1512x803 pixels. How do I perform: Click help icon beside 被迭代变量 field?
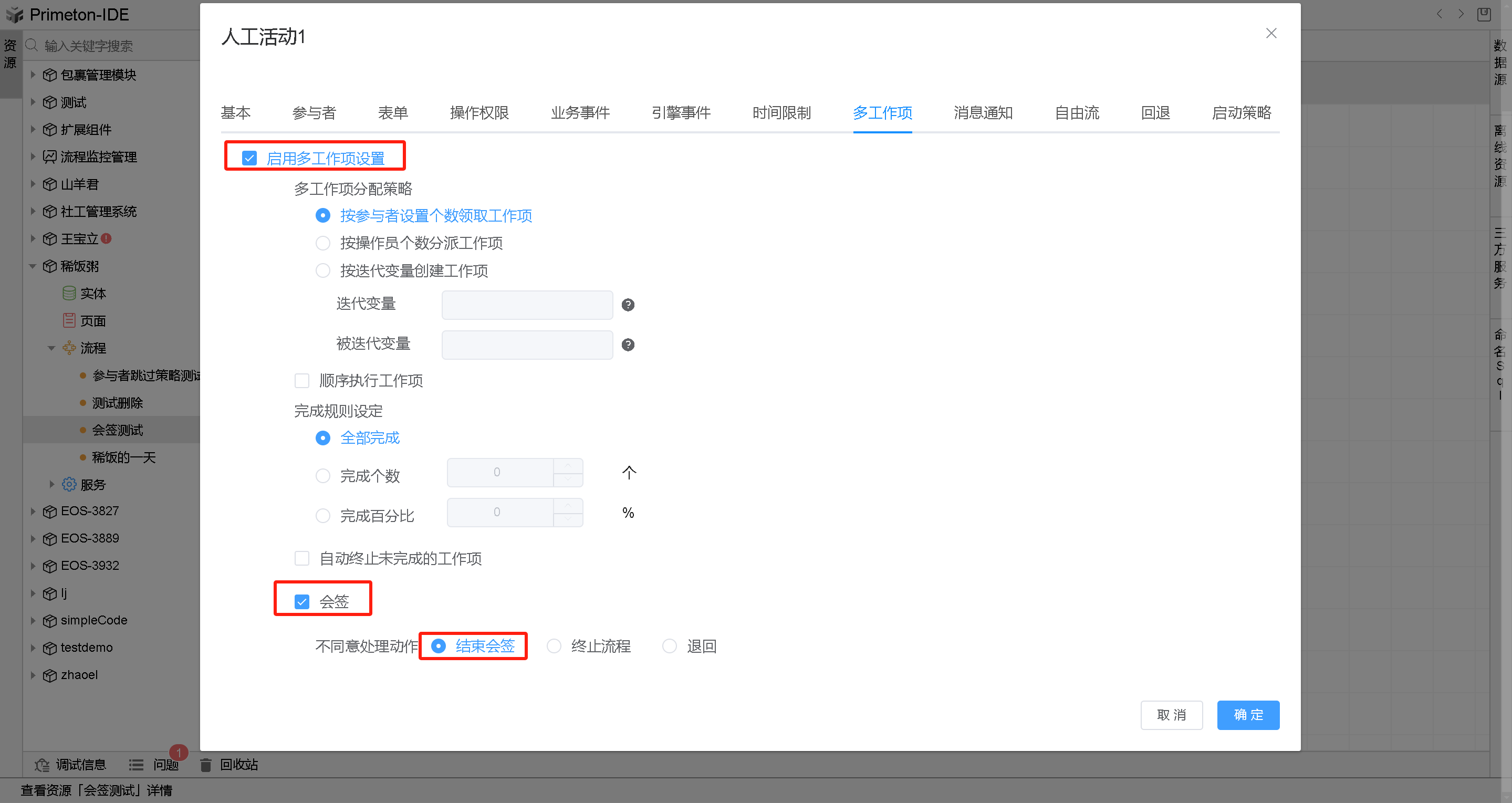click(628, 345)
